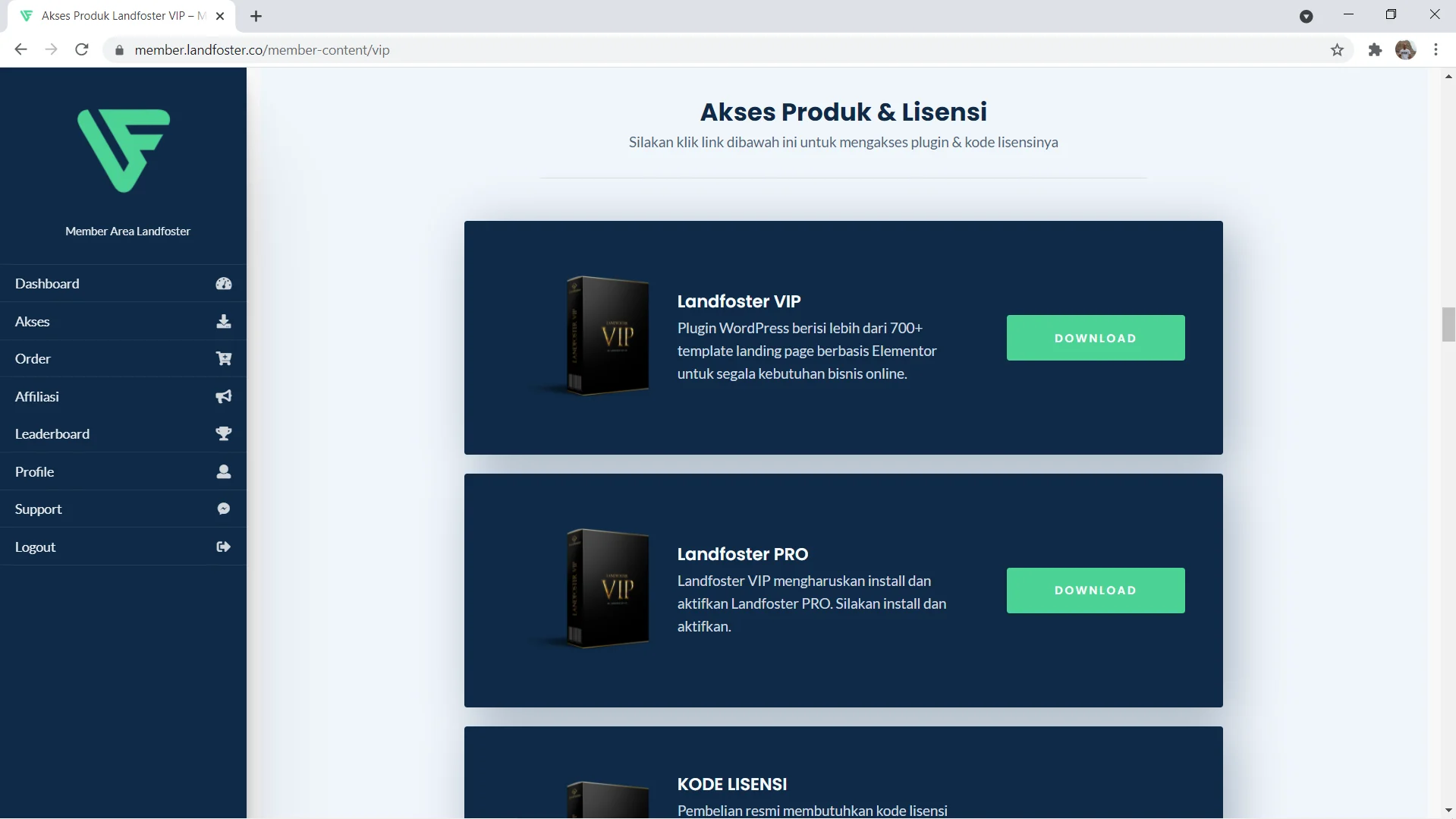Click the scrollbar down arrow
The image size is (1456, 819).
click(x=1448, y=811)
